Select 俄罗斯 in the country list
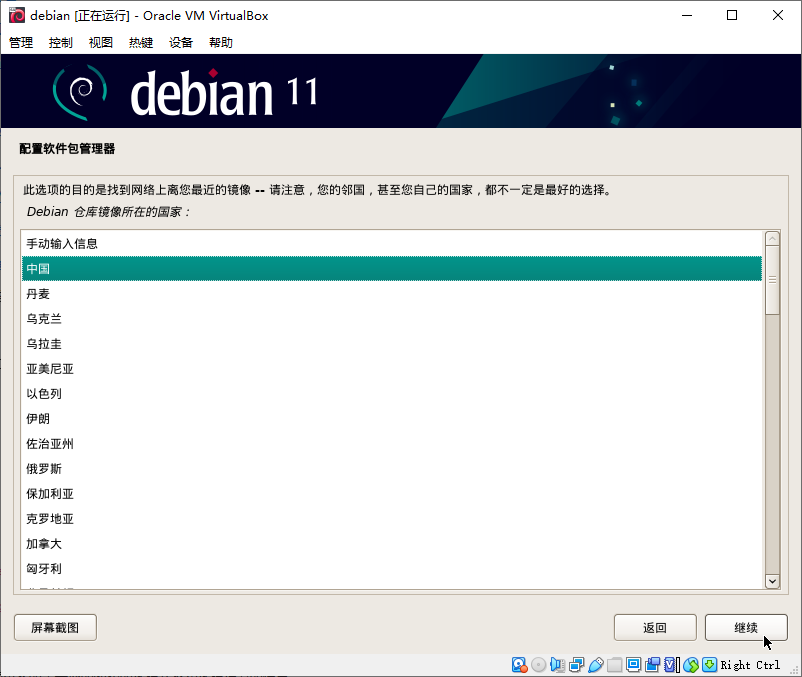Viewport: 802px width, 677px height. 392,469
